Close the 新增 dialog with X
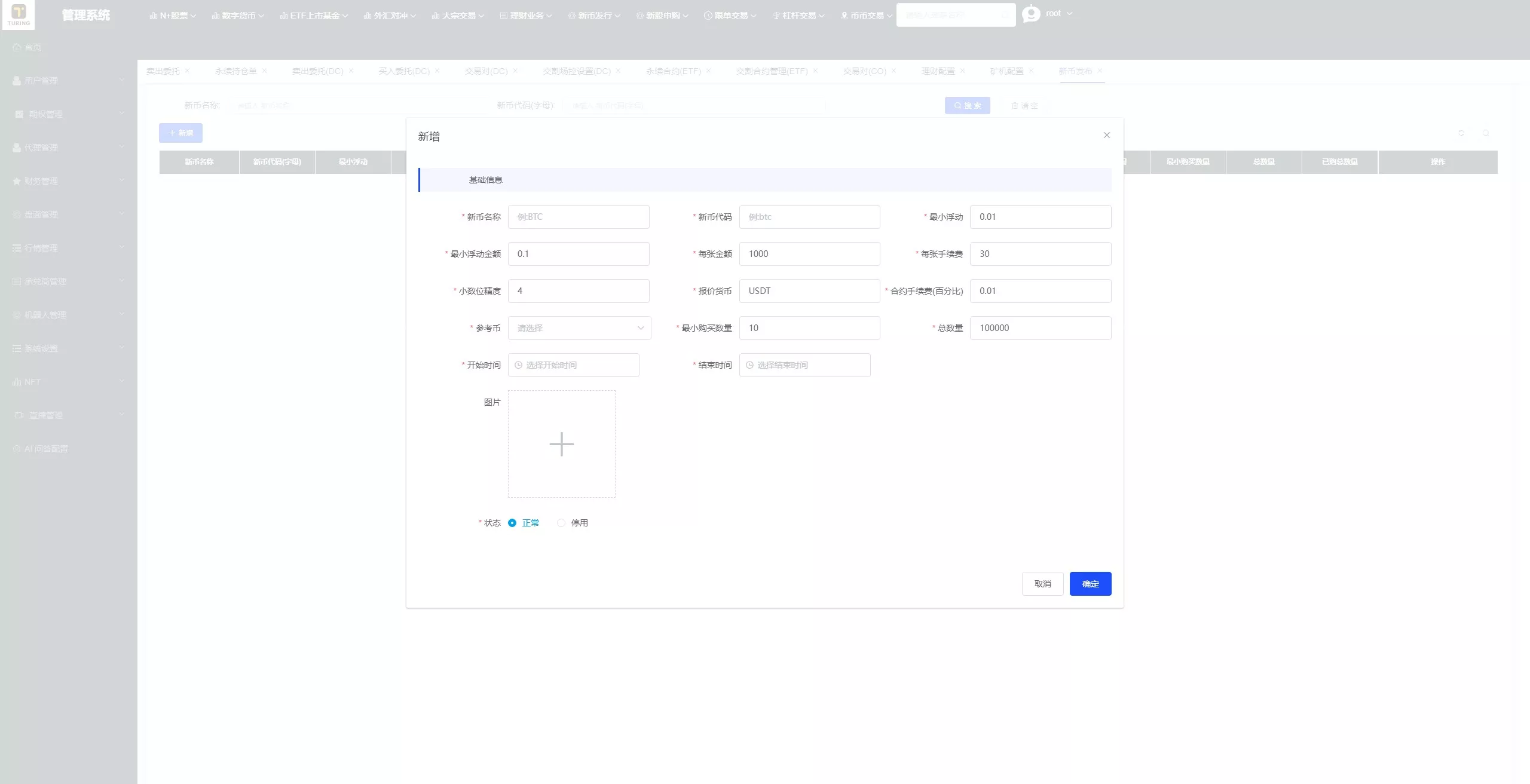1530x784 pixels. [x=1106, y=135]
